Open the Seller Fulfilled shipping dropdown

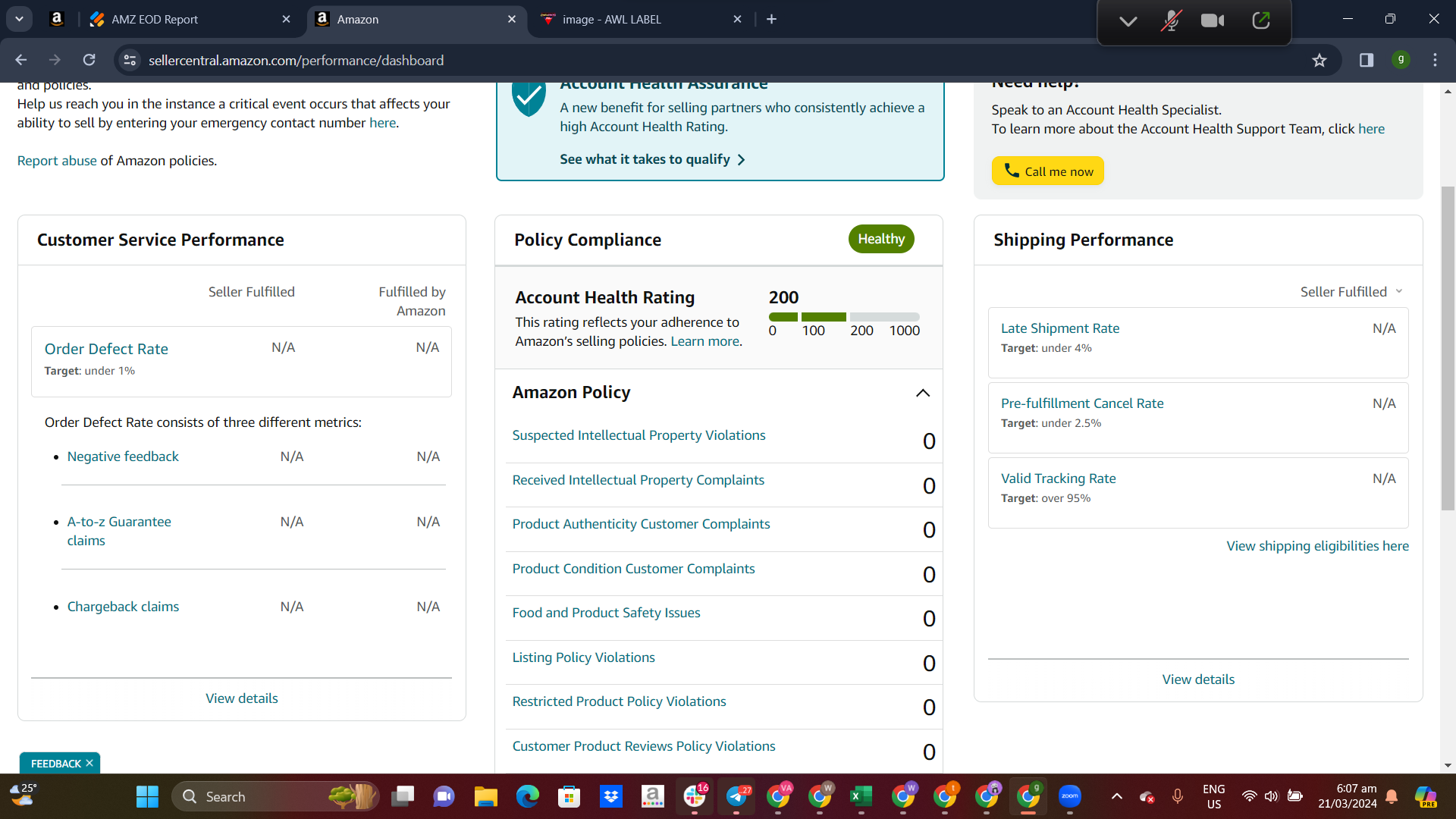[1351, 292]
